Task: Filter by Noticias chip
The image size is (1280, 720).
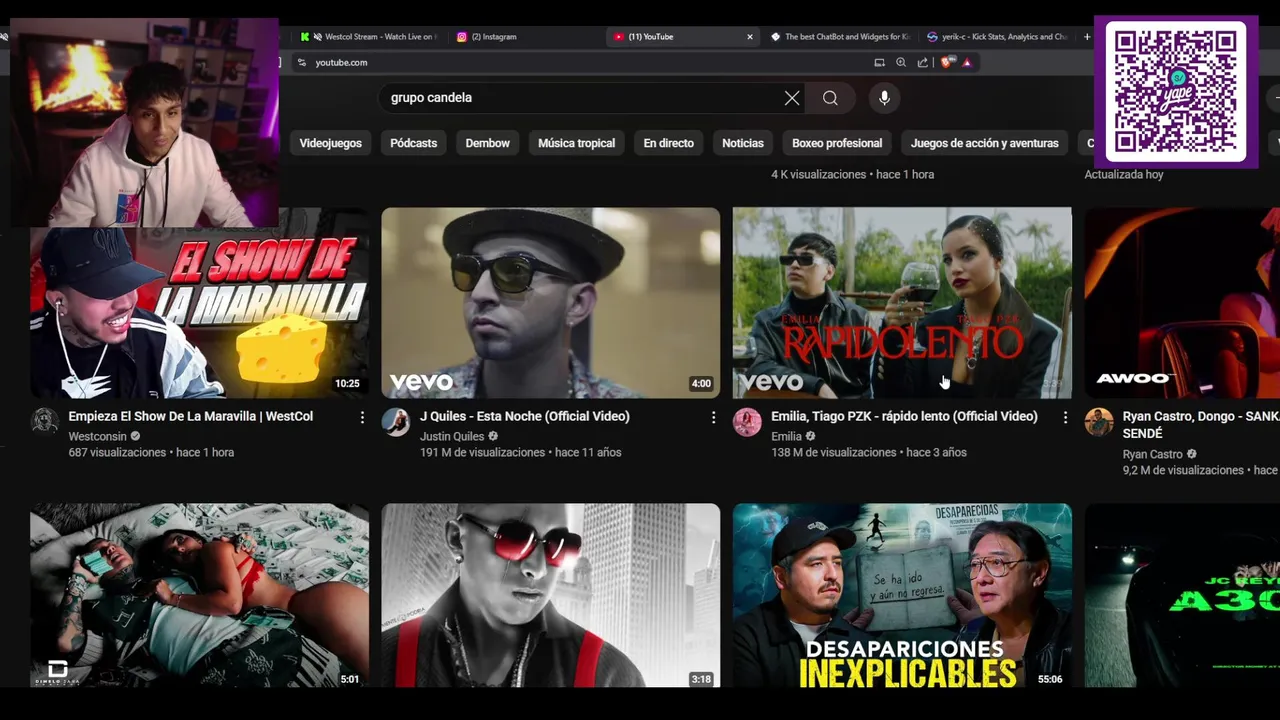Action: pos(743,143)
